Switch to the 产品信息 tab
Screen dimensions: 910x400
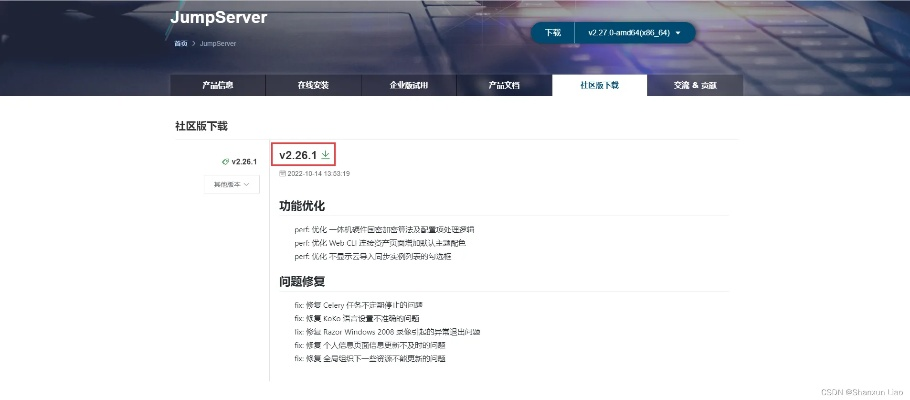(217, 86)
